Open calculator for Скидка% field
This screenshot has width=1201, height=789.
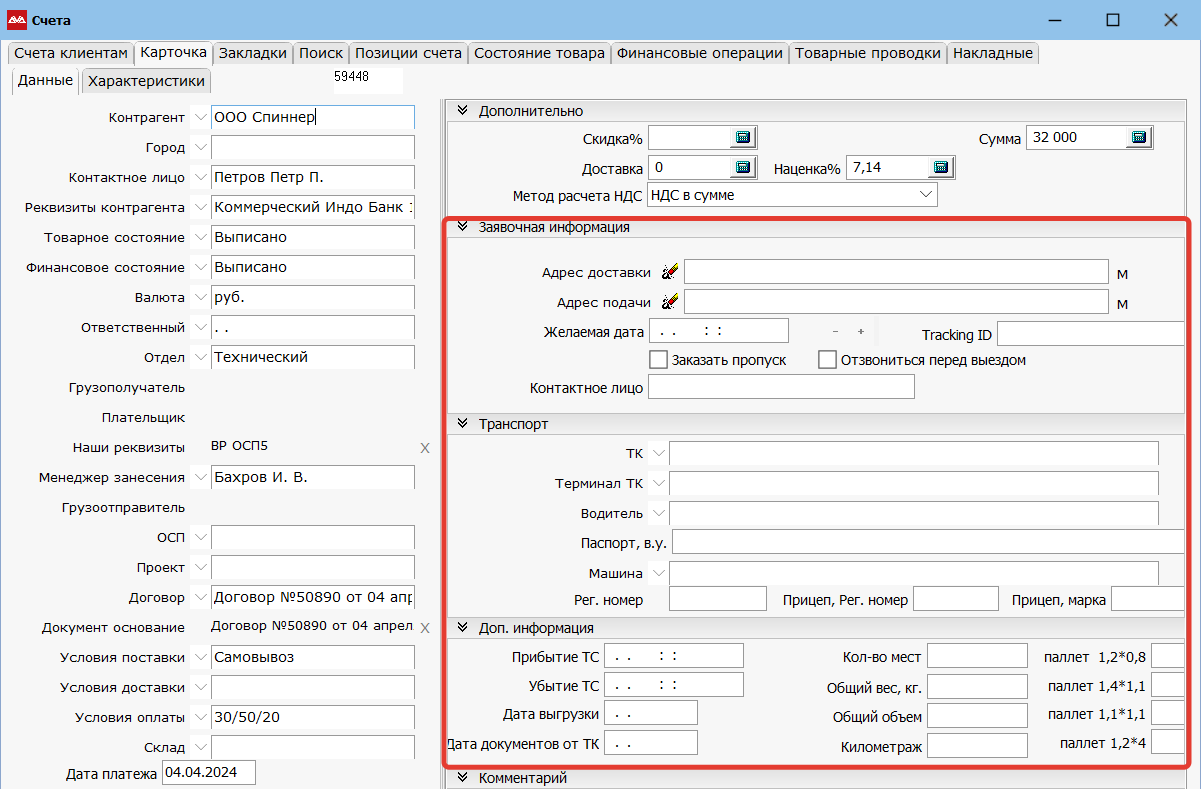click(x=743, y=137)
